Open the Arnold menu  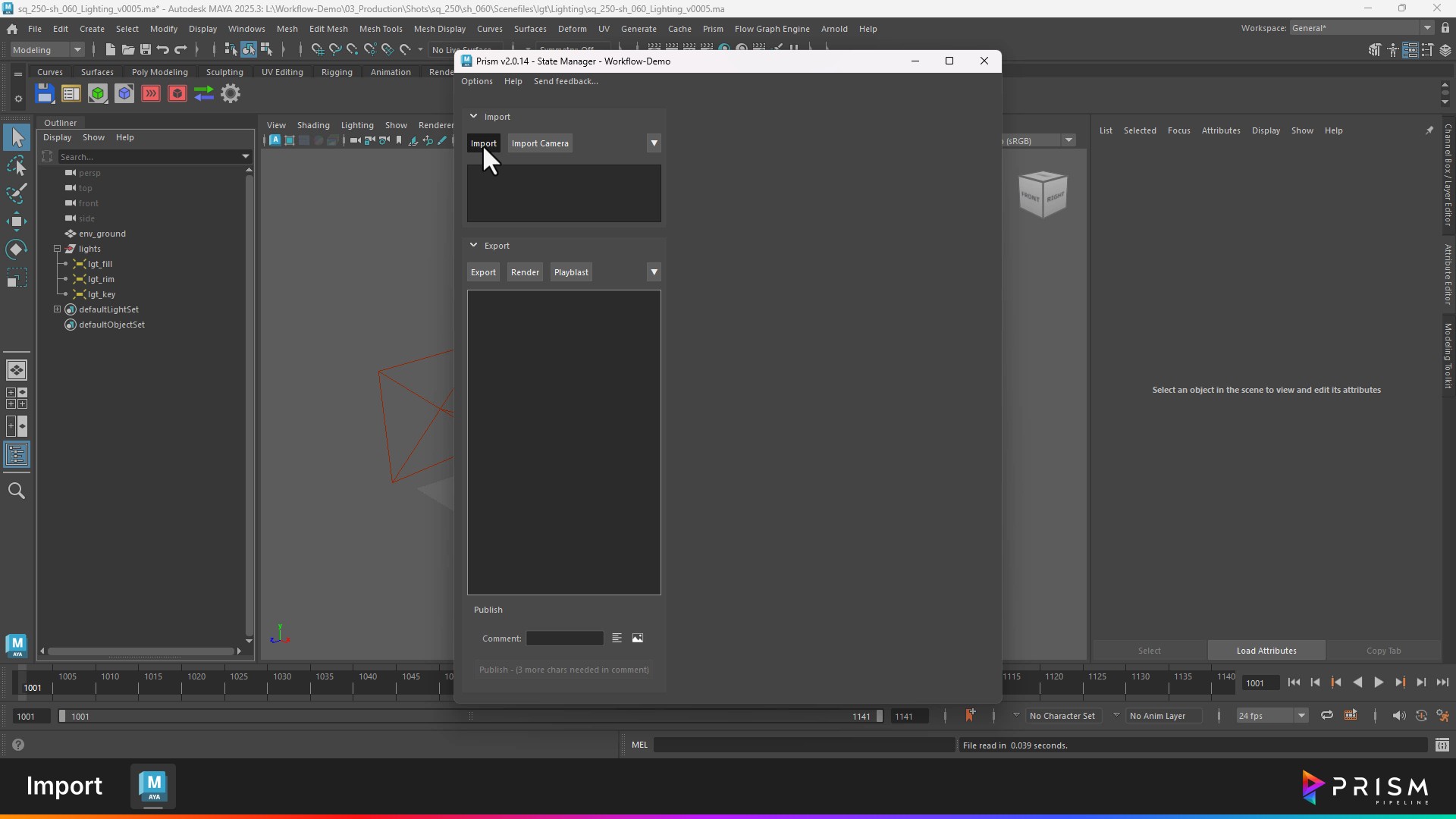tap(834, 29)
